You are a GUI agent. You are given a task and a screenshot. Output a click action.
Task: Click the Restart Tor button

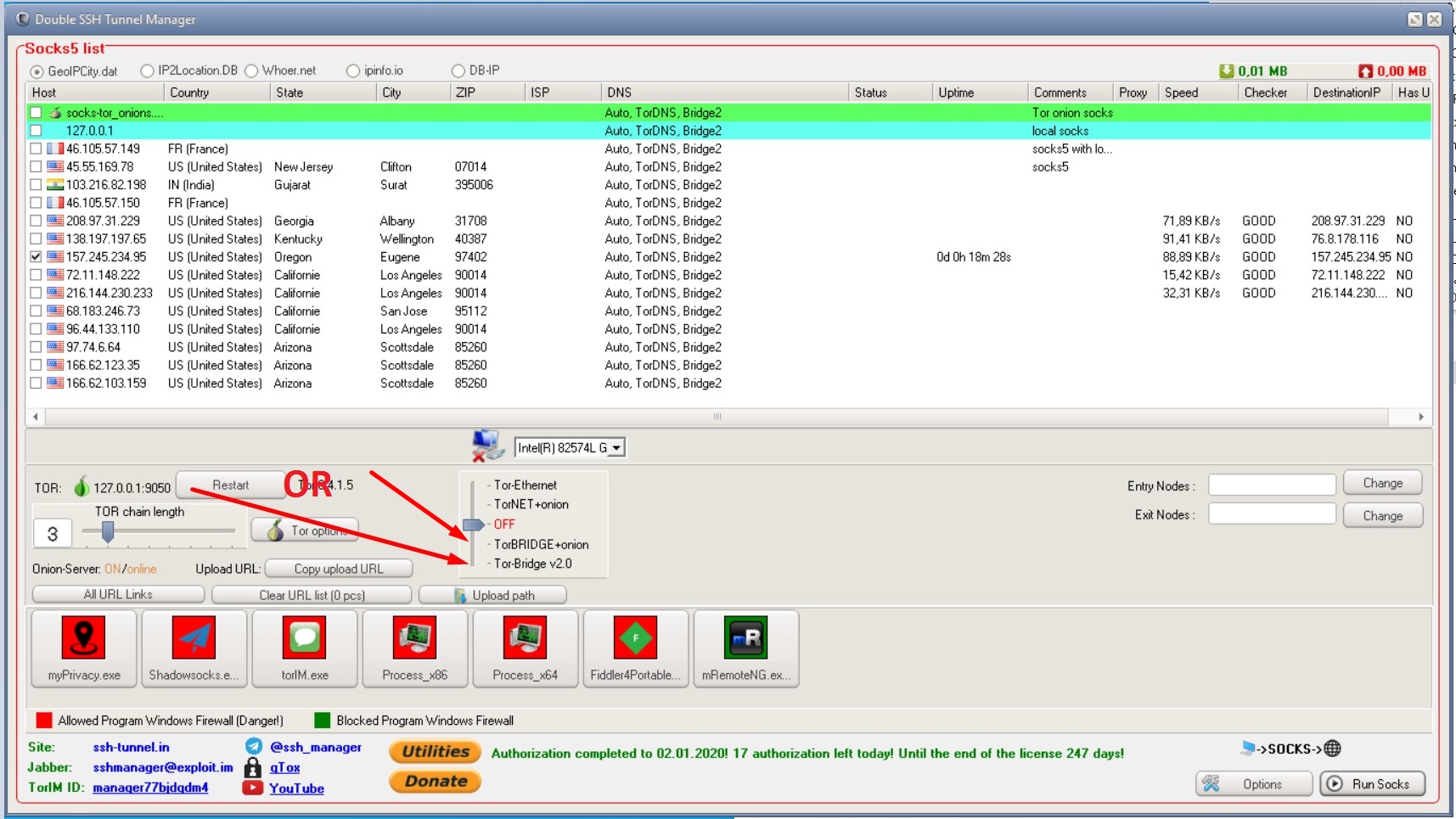pyautogui.click(x=230, y=485)
